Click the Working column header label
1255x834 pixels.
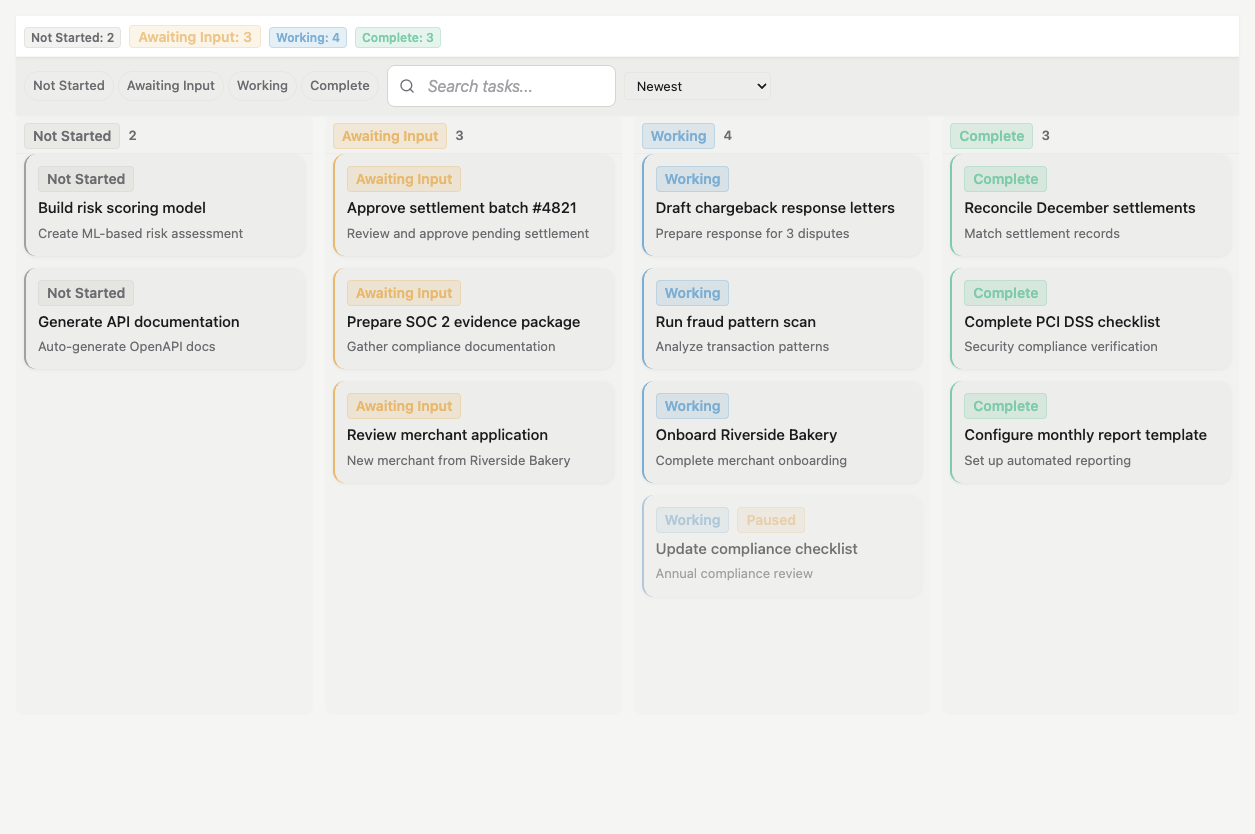tap(678, 136)
